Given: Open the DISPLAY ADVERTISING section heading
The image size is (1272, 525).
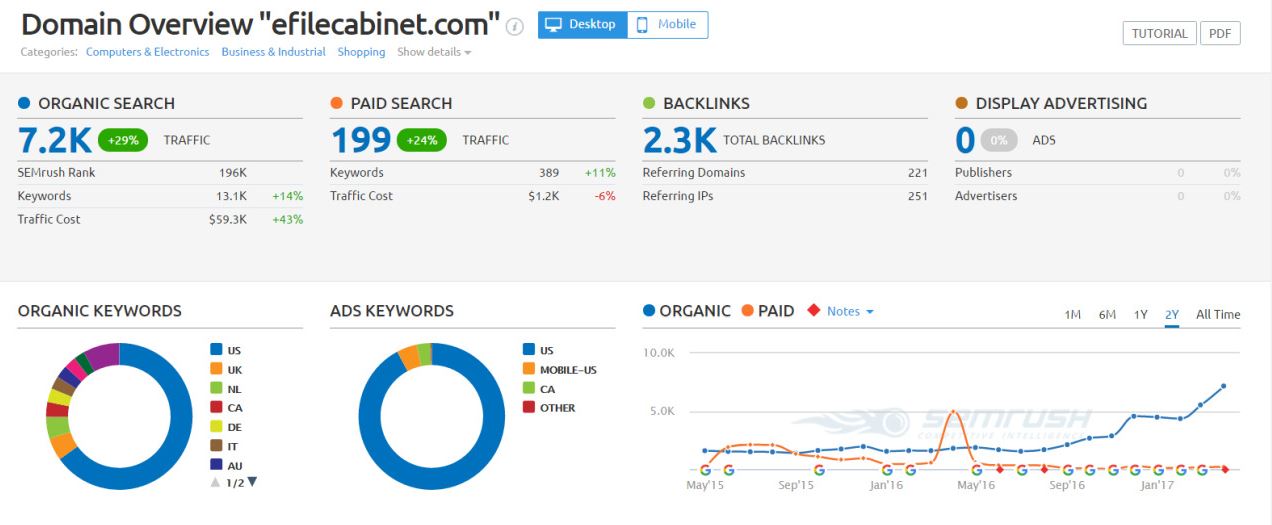Looking at the screenshot, I should point(1061,103).
